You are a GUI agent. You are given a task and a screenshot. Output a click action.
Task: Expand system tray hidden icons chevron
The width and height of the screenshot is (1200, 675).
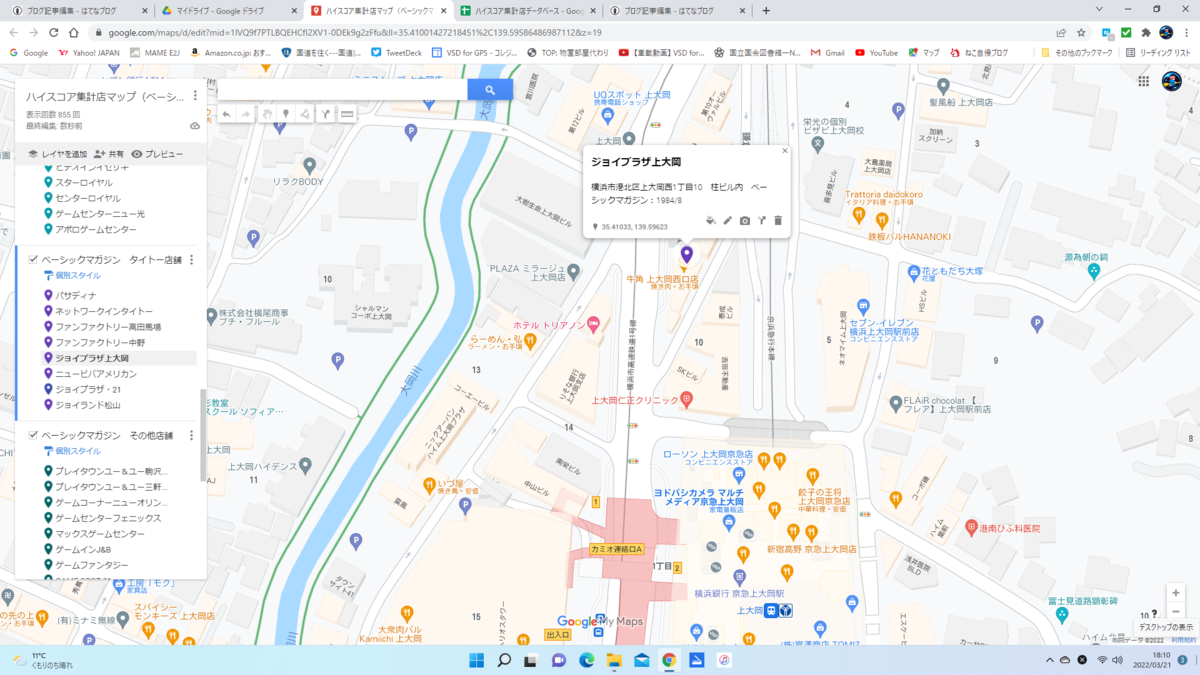tap(1052, 660)
